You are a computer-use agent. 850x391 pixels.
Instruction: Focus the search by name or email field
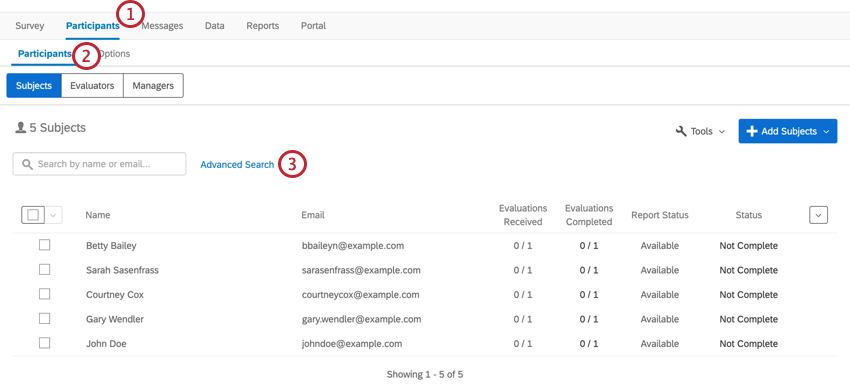[99, 164]
